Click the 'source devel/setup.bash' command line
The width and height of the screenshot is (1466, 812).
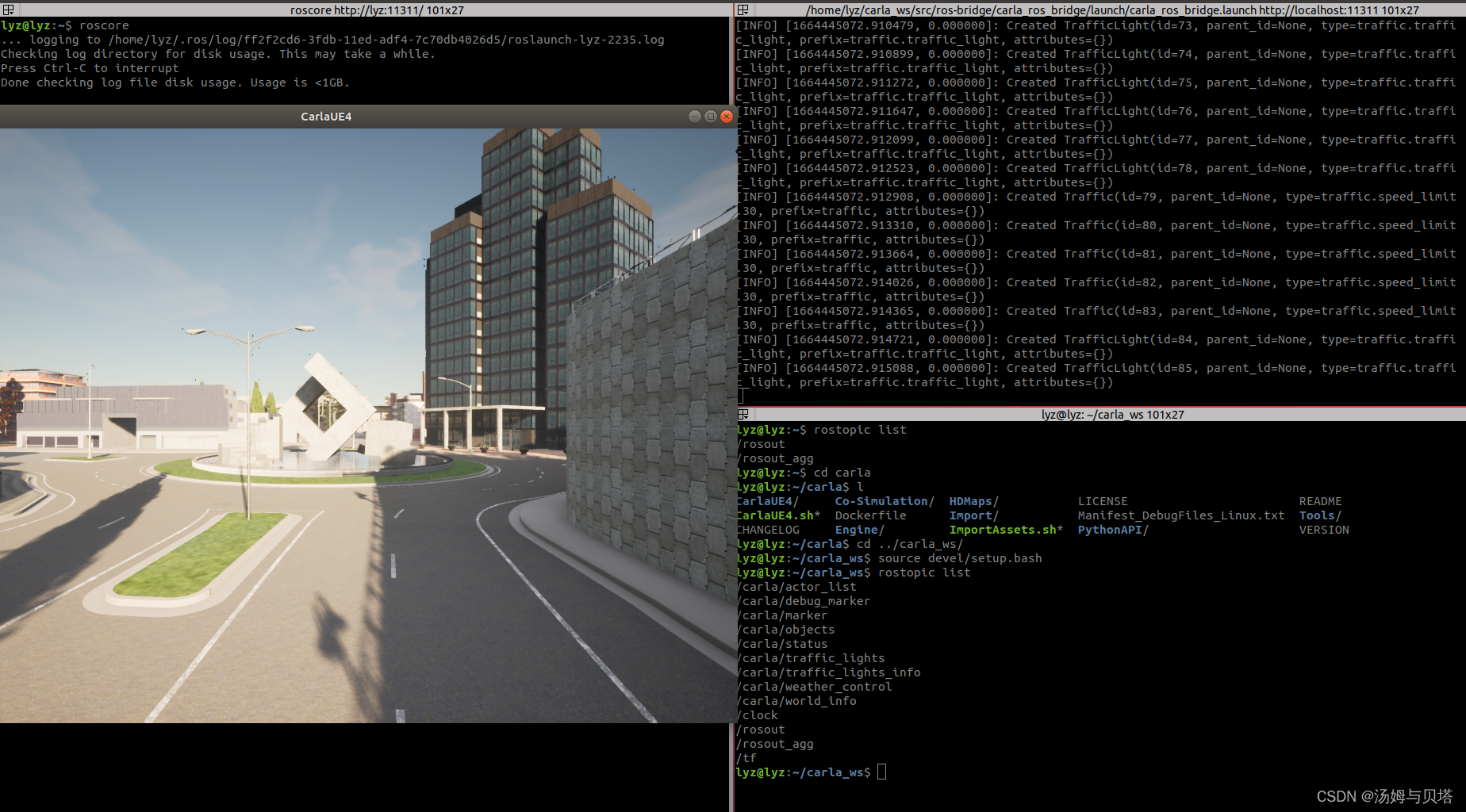coord(889,558)
